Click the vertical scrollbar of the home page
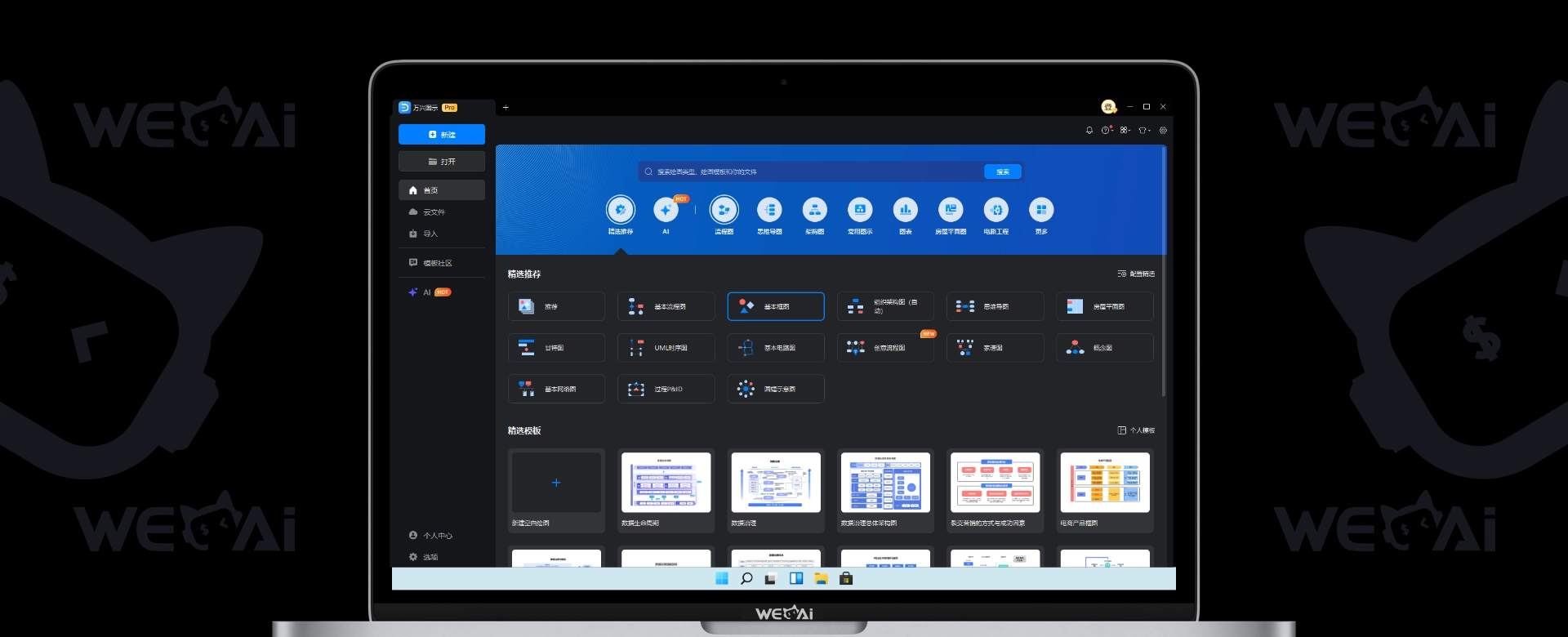Image resolution: width=1568 pixels, height=637 pixels. (1164, 272)
